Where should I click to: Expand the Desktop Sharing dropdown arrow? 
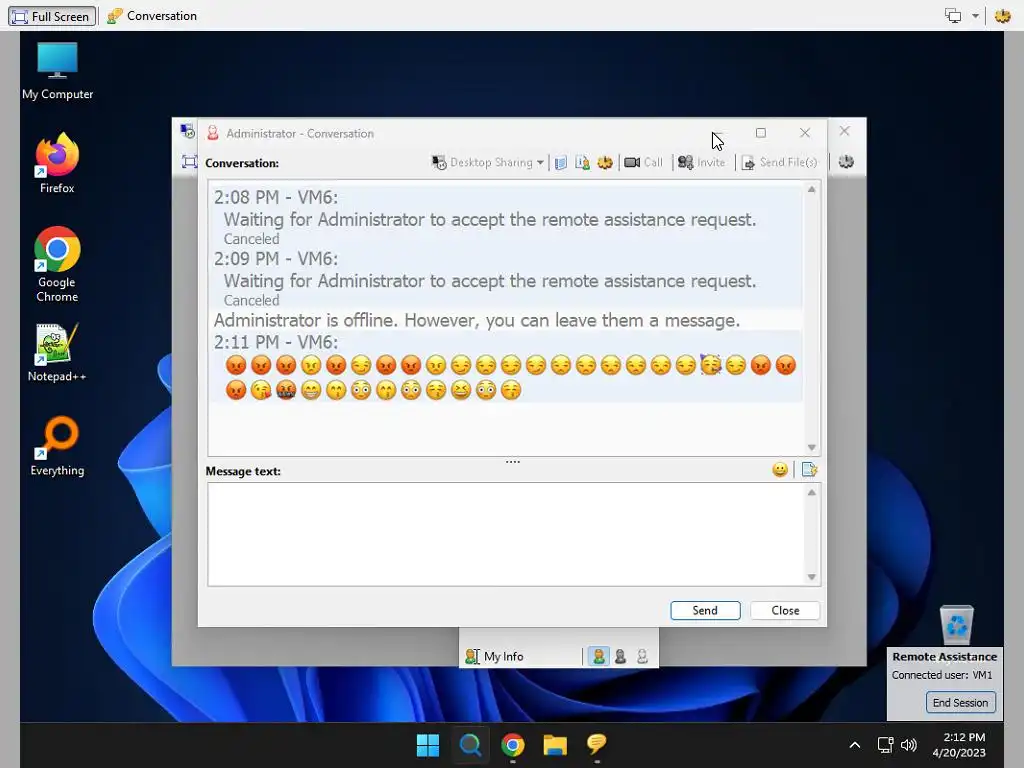click(x=540, y=163)
